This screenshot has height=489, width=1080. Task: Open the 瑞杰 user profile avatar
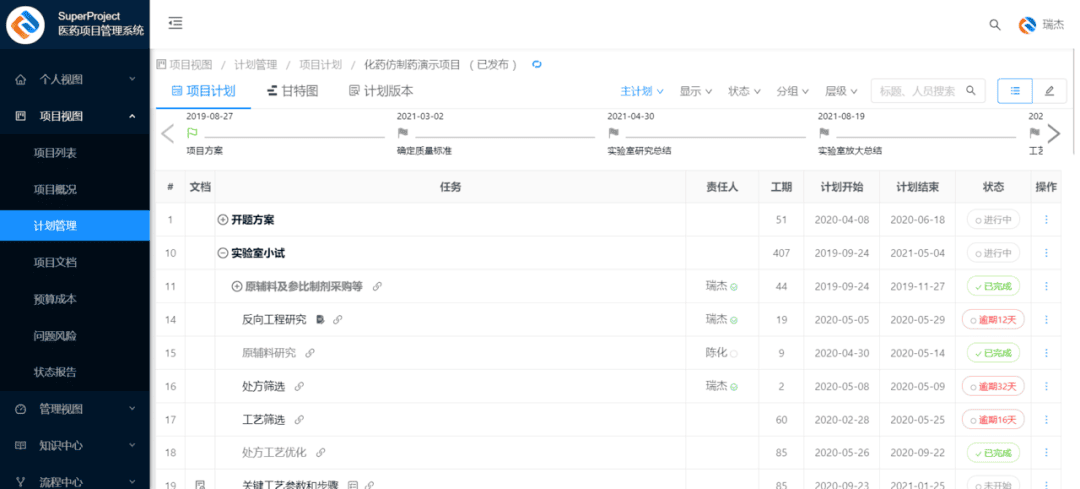tap(1028, 25)
